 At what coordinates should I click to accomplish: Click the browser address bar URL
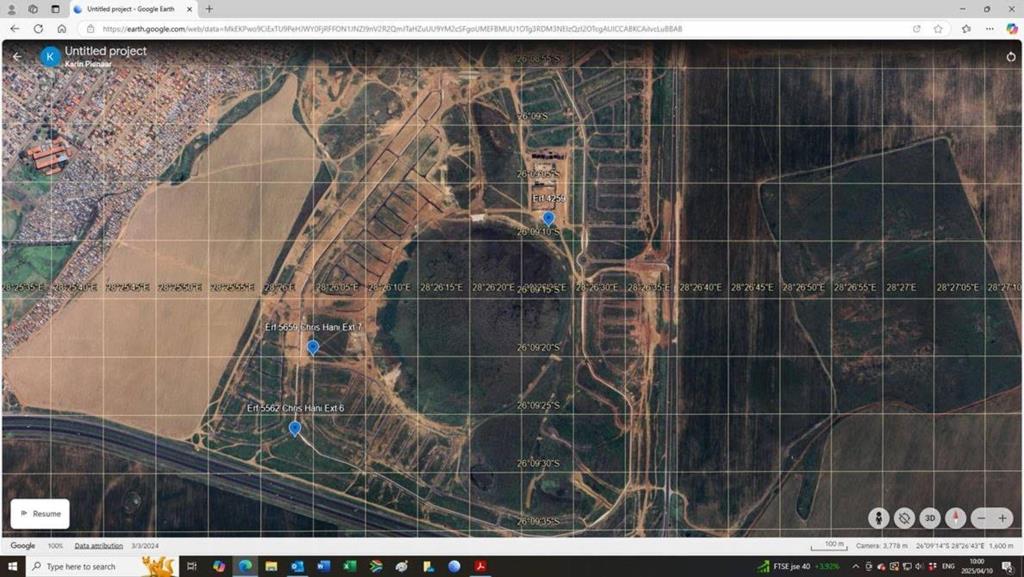(400, 29)
